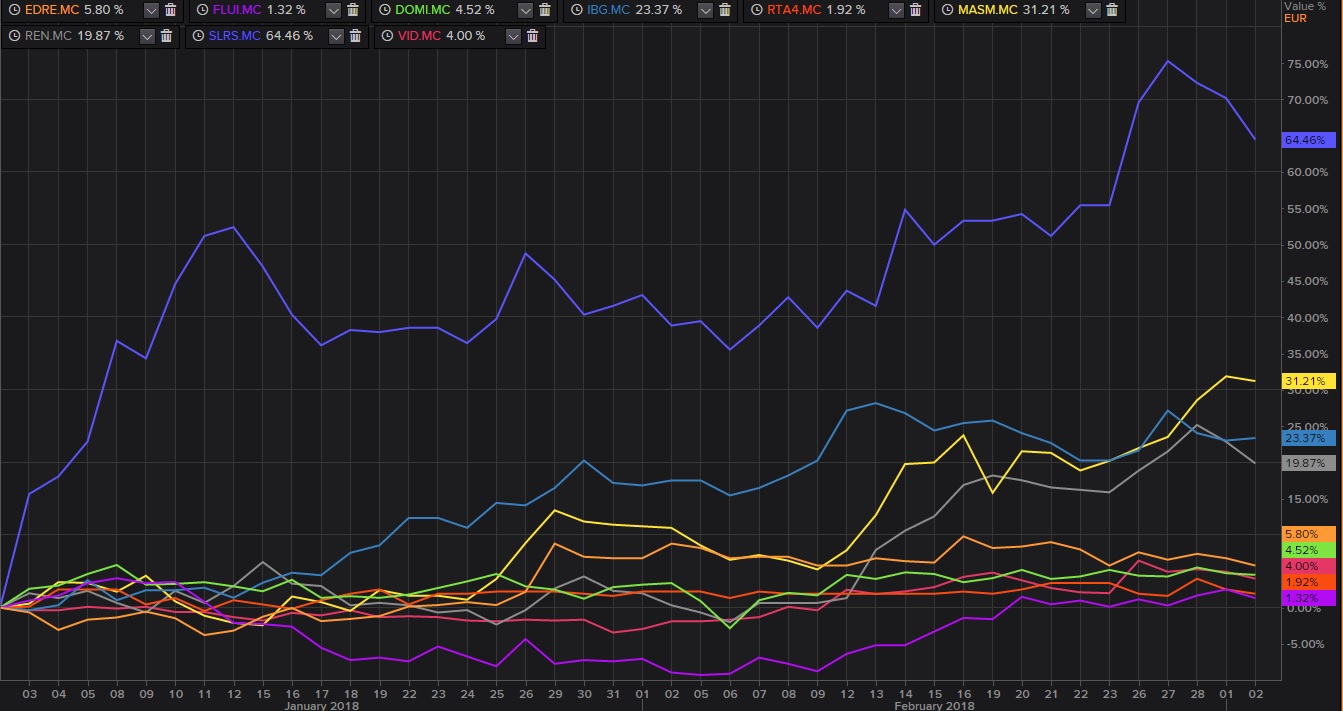
Task: Click the MASM.MC trash icon
Action: coord(1110,10)
